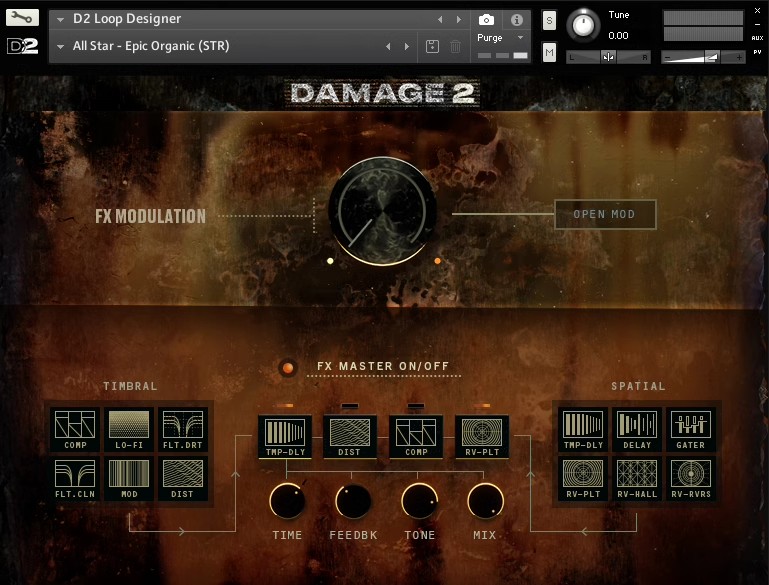The height and width of the screenshot is (585, 769).
Task: Go to next instrument arrow
Action: click(459, 20)
